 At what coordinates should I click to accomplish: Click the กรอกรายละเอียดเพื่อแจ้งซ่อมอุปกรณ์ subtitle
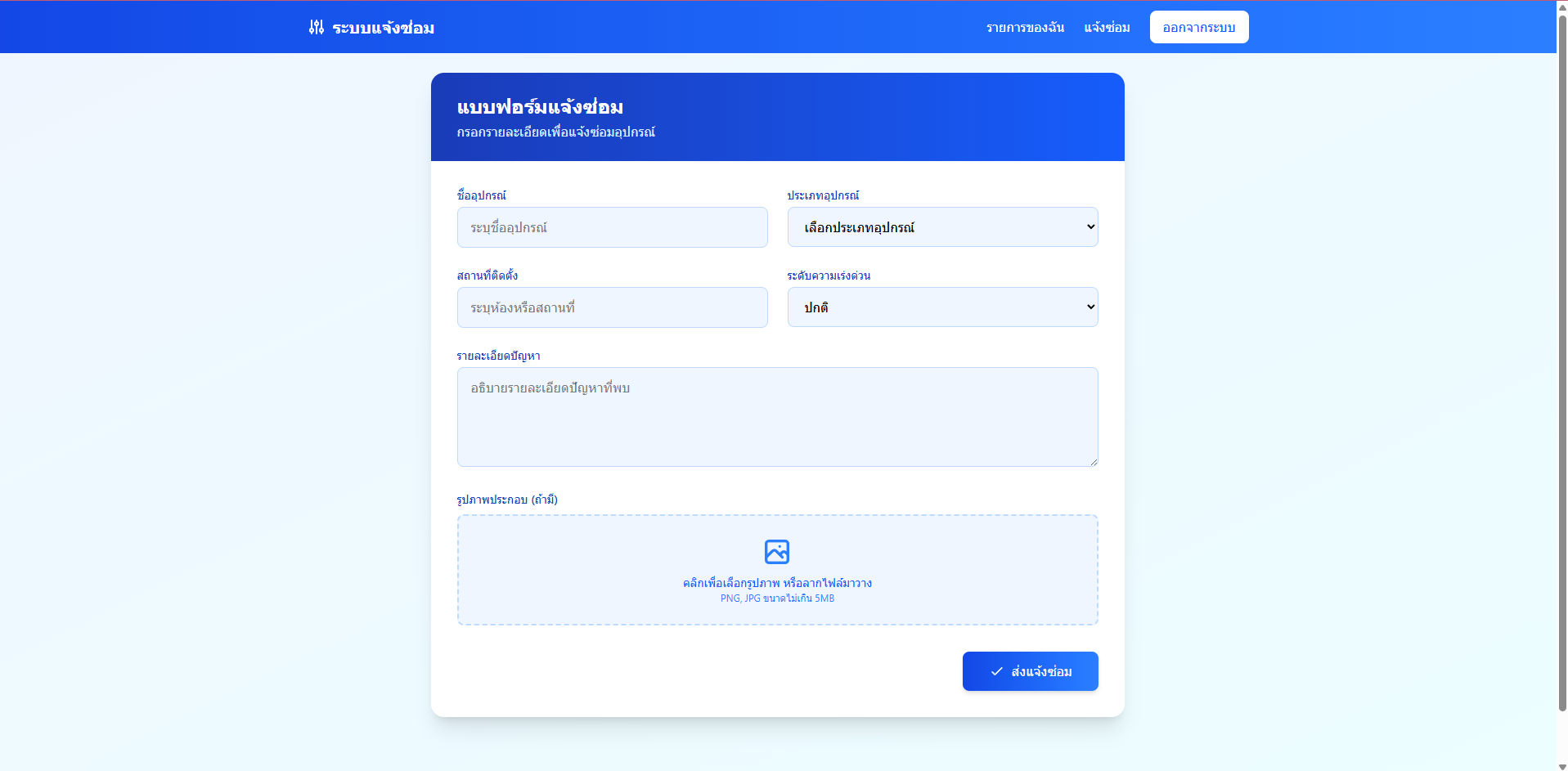coord(556,132)
